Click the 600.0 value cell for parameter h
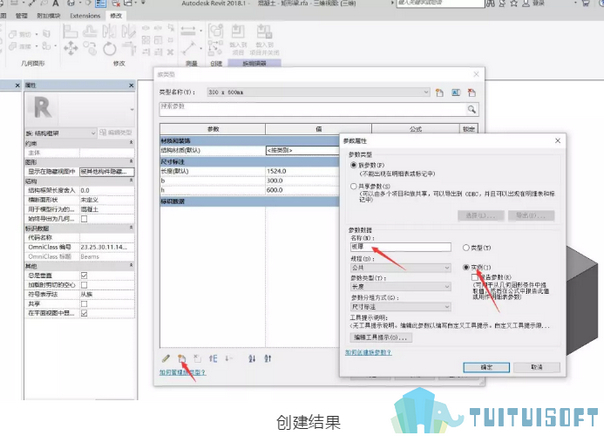The height and width of the screenshot is (436, 604). coord(302,190)
